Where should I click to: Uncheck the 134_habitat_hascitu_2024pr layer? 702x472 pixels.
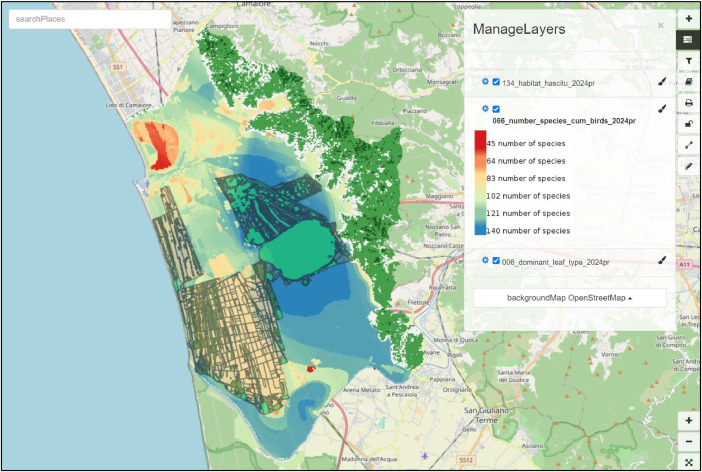click(x=496, y=82)
